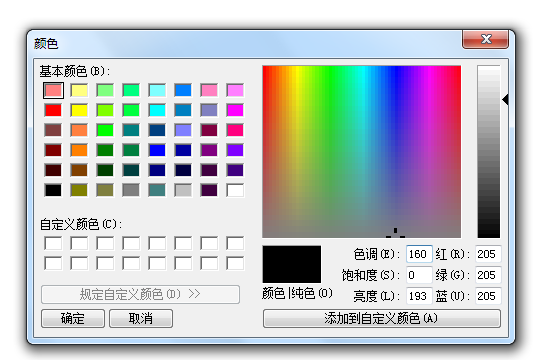540x360 pixels.
Task: Pick the bright yellow basic color swatch
Action: pyautogui.click(x=79, y=110)
